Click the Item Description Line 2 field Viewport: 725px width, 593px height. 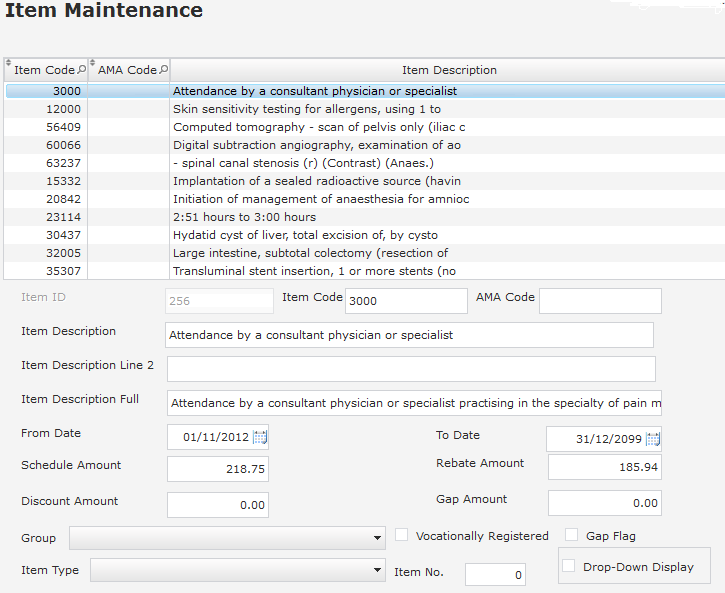[411, 369]
